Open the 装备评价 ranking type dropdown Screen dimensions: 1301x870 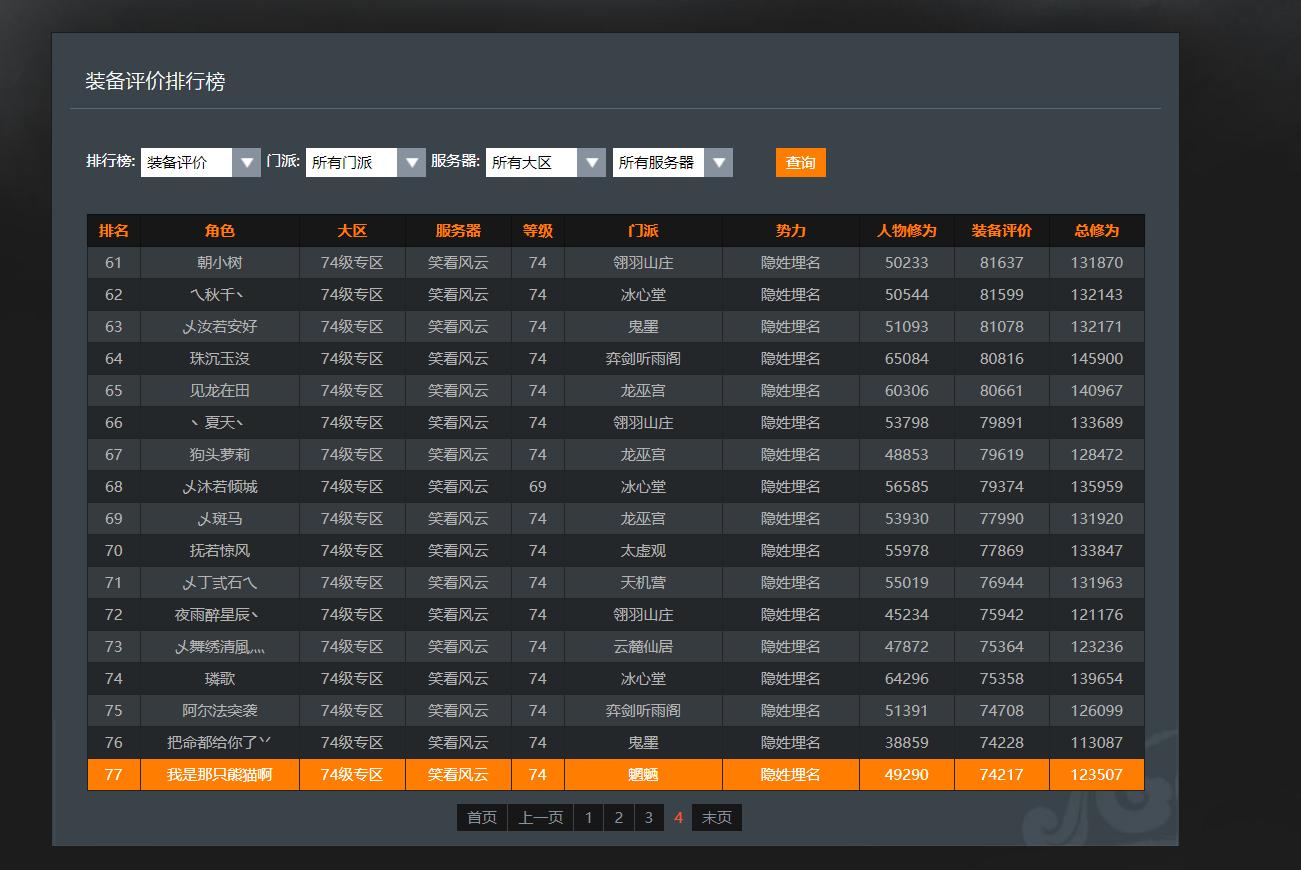pos(200,162)
